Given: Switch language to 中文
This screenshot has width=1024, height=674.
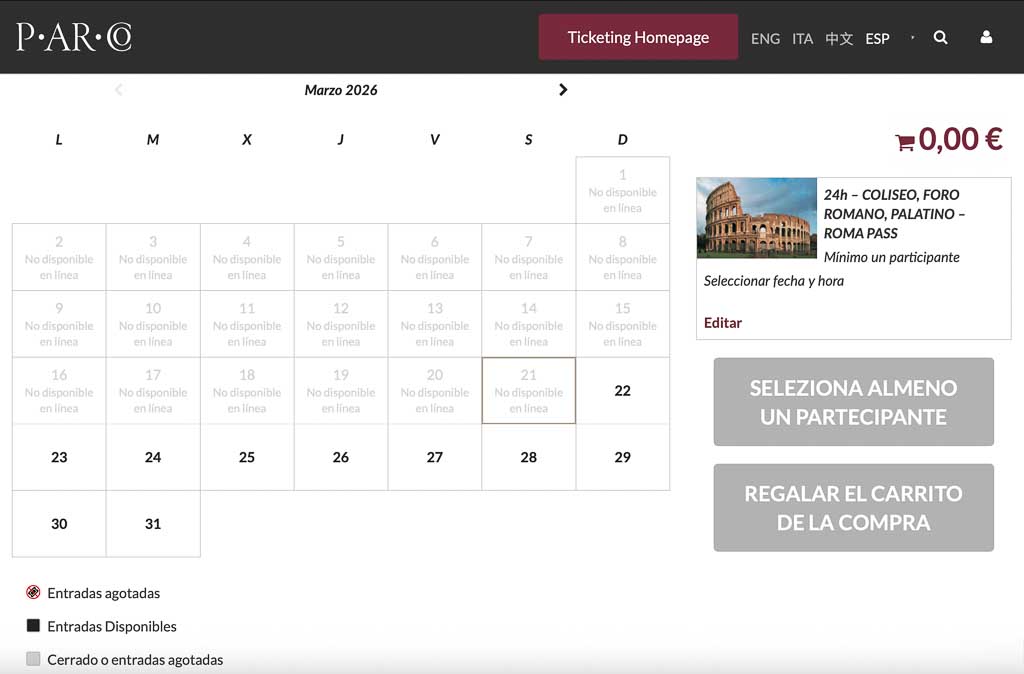Looking at the screenshot, I should tap(839, 39).
